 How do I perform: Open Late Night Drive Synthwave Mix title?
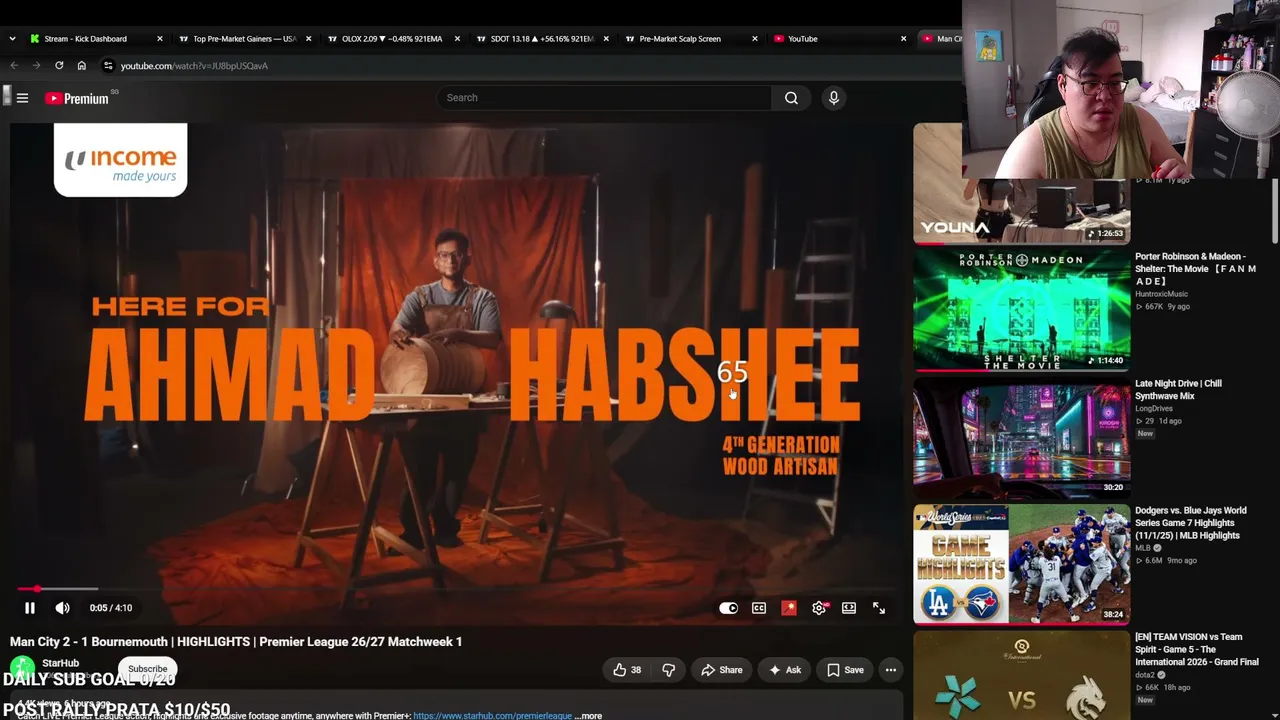(x=1178, y=390)
